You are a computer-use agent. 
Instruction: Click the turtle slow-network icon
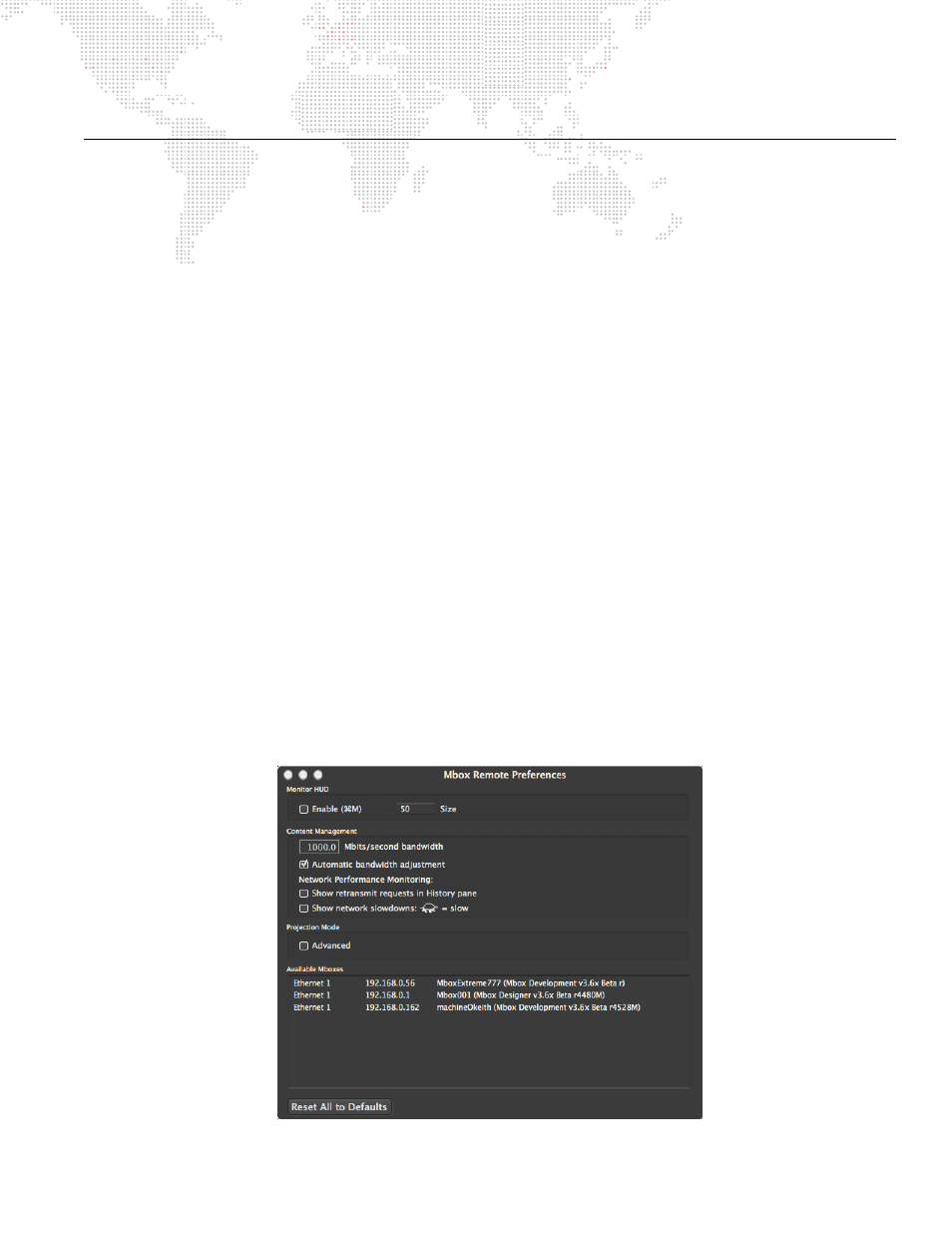click(429, 909)
